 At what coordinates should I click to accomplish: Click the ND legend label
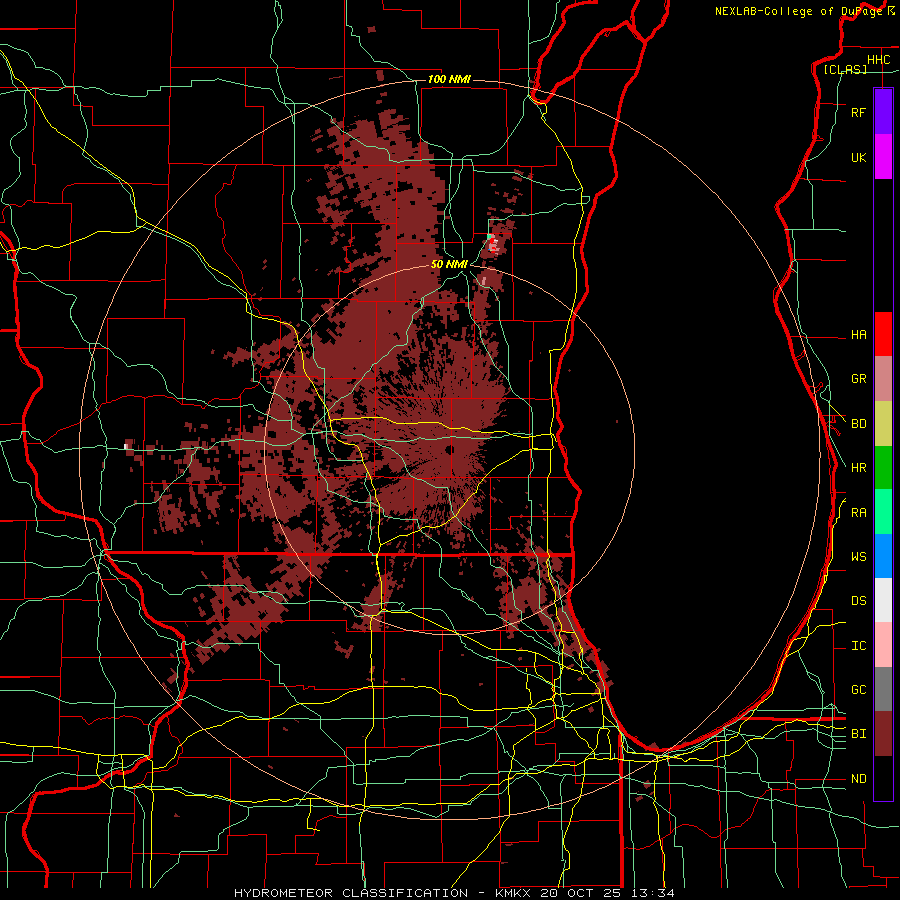coord(858,779)
